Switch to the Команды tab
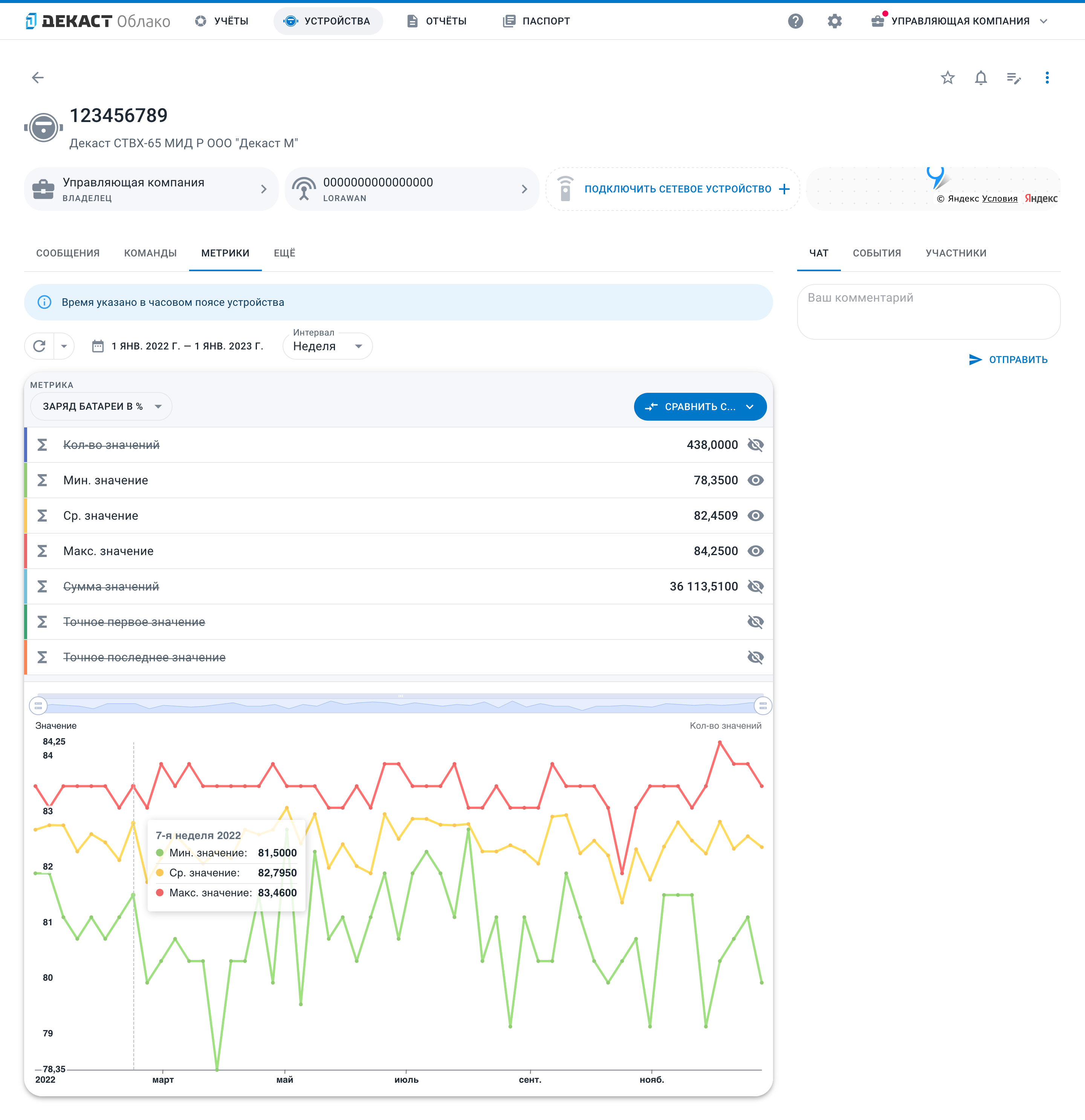This screenshot has width=1085, height=1120. (150, 253)
